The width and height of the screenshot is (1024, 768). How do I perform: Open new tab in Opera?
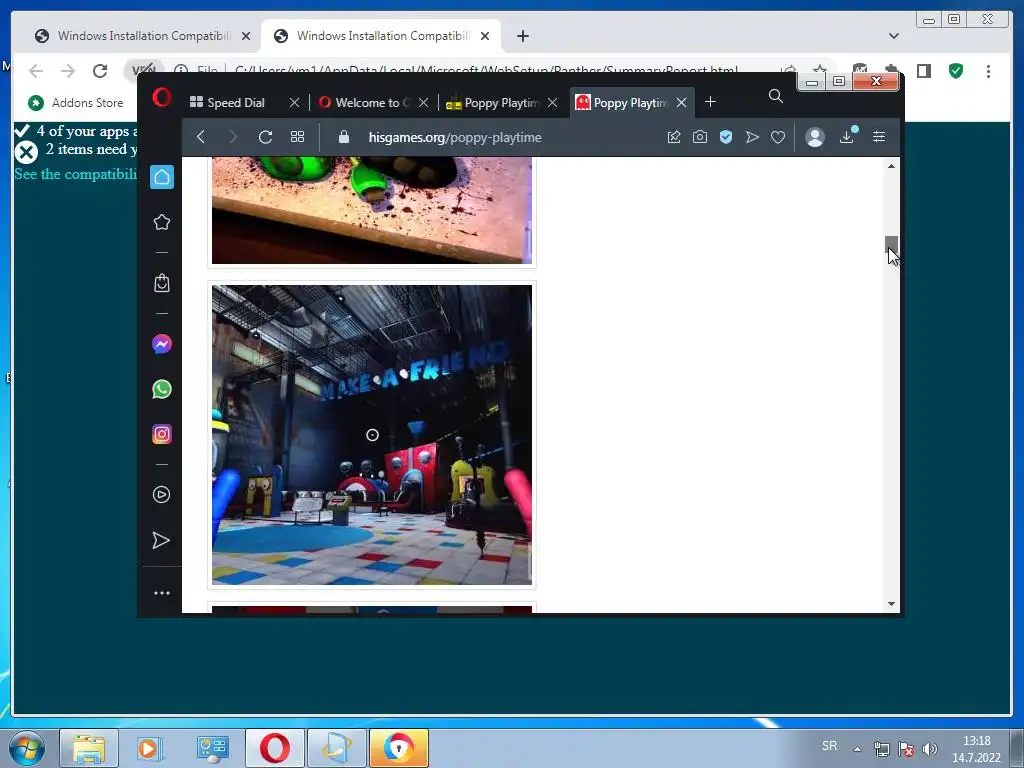pyautogui.click(x=711, y=102)
